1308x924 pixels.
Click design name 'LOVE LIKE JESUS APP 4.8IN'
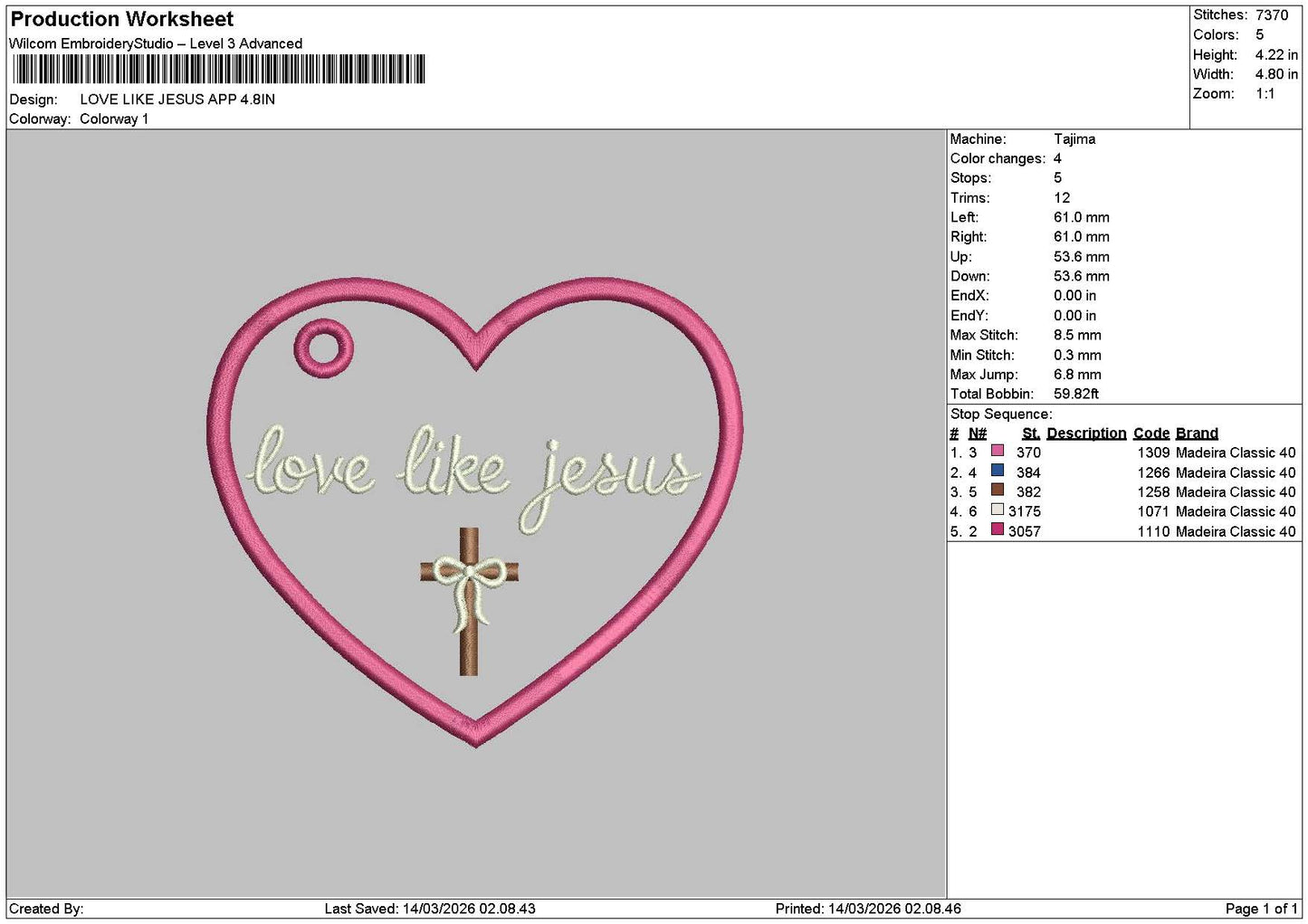[177, 100]
